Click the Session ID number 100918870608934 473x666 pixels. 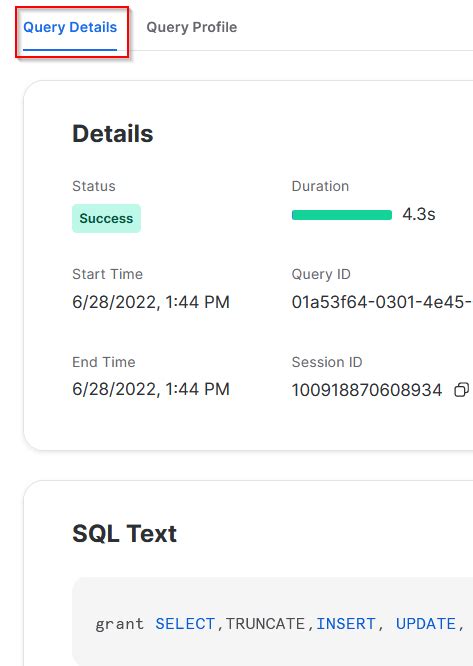(367, 390)
